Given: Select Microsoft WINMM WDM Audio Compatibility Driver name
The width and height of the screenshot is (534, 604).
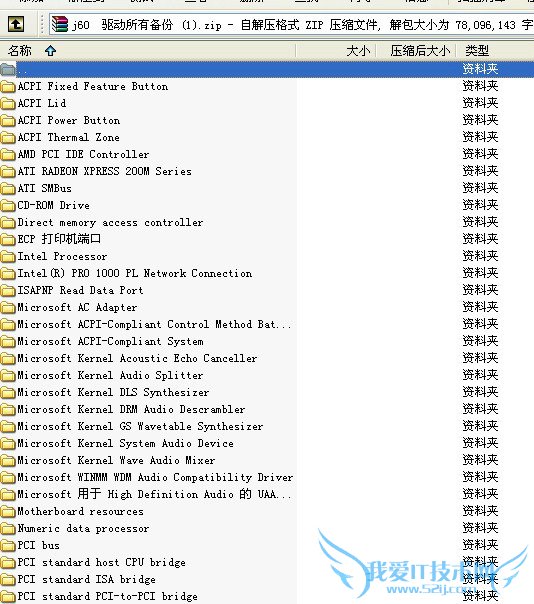Looking at the screenshot, I should click(155, 477).
